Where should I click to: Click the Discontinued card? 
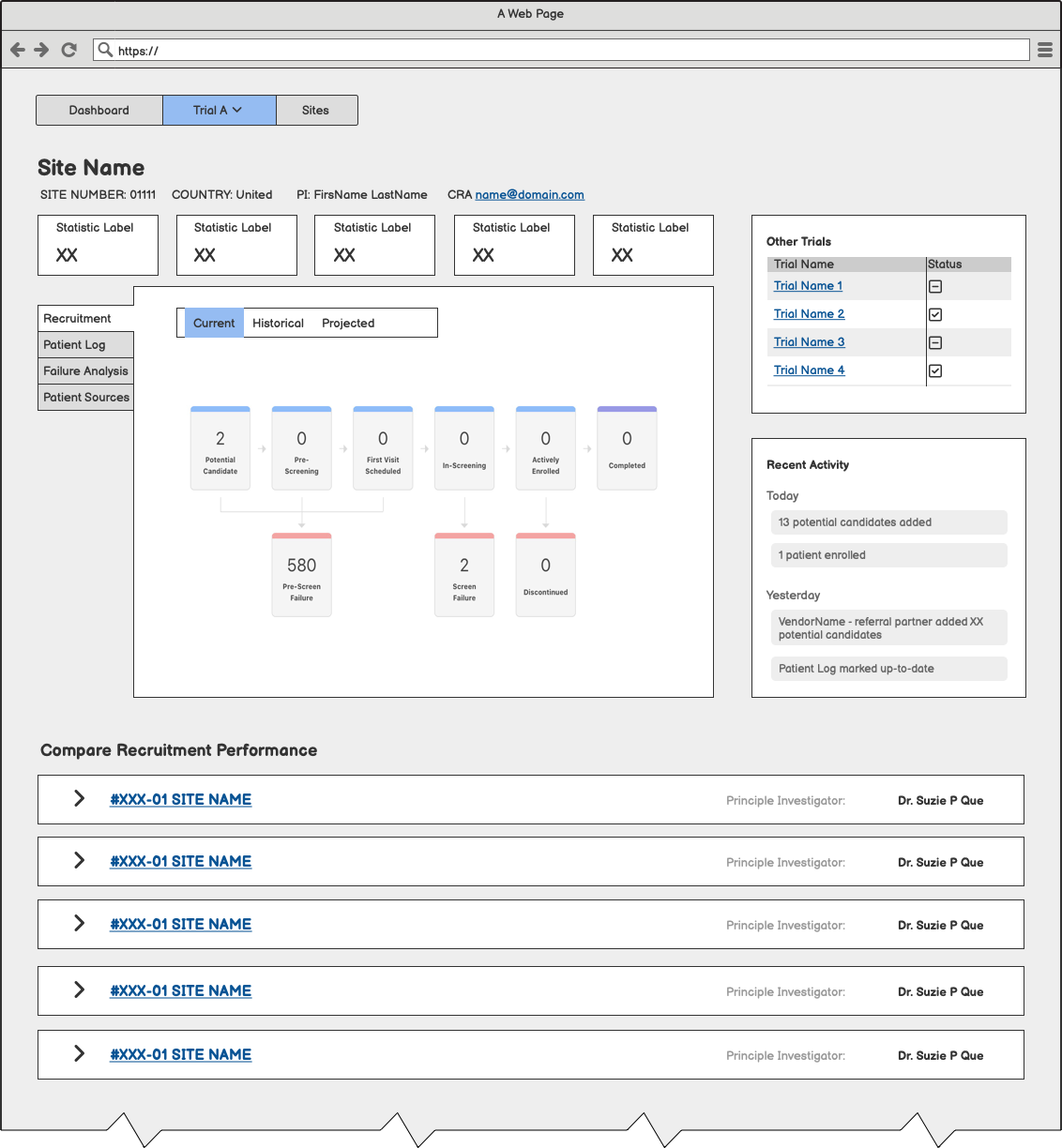[545, 575]
